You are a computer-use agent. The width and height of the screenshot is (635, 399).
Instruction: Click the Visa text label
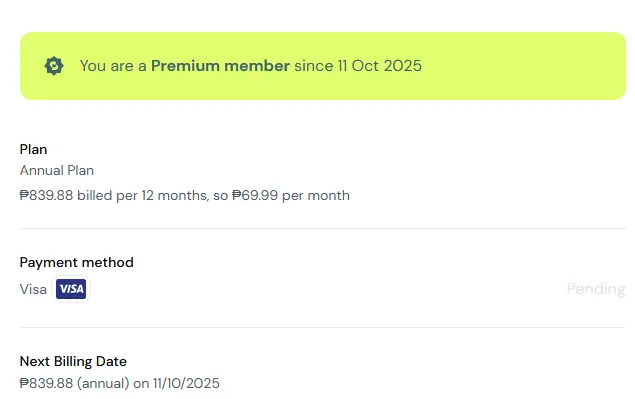tap(33, 289)
